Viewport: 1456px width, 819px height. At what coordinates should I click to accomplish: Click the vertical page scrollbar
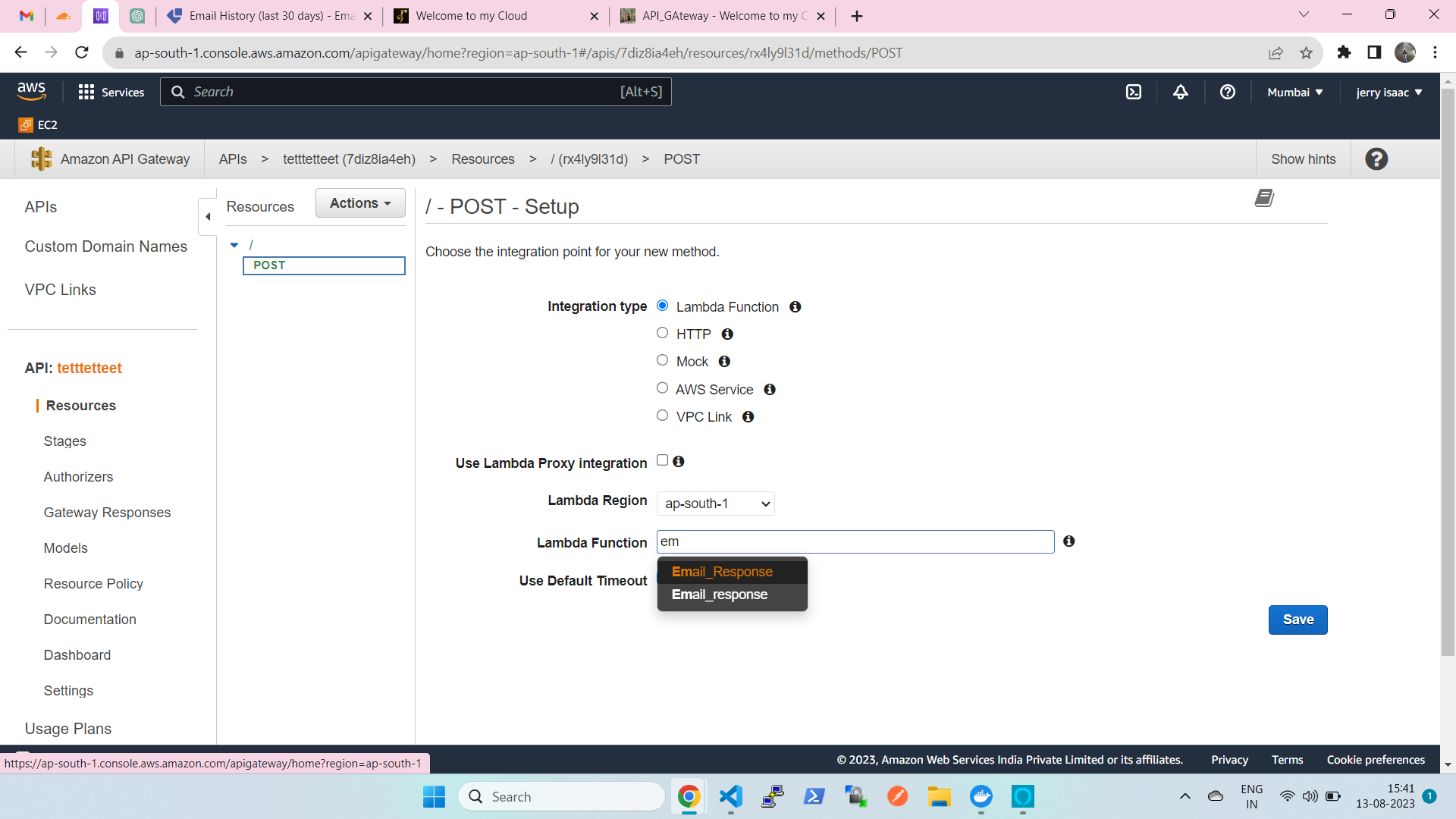point(1447,372)
